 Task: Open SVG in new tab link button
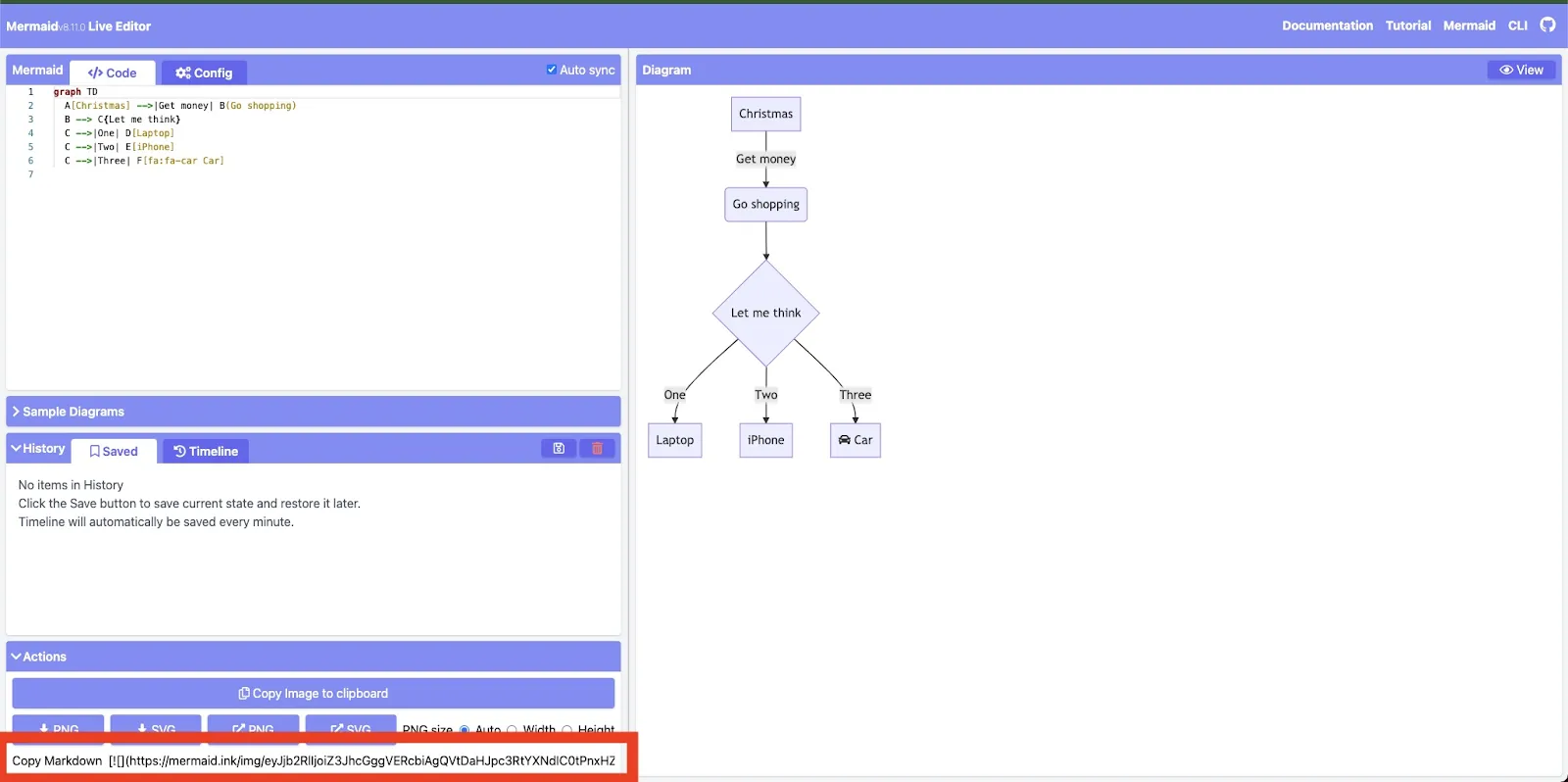click(x=351, y=726)
